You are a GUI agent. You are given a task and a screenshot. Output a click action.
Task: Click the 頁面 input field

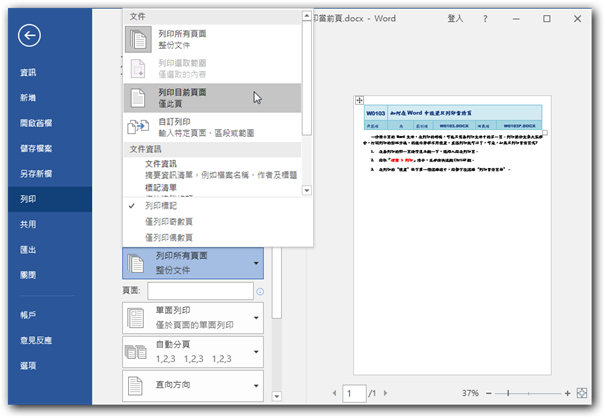point(200,291)
